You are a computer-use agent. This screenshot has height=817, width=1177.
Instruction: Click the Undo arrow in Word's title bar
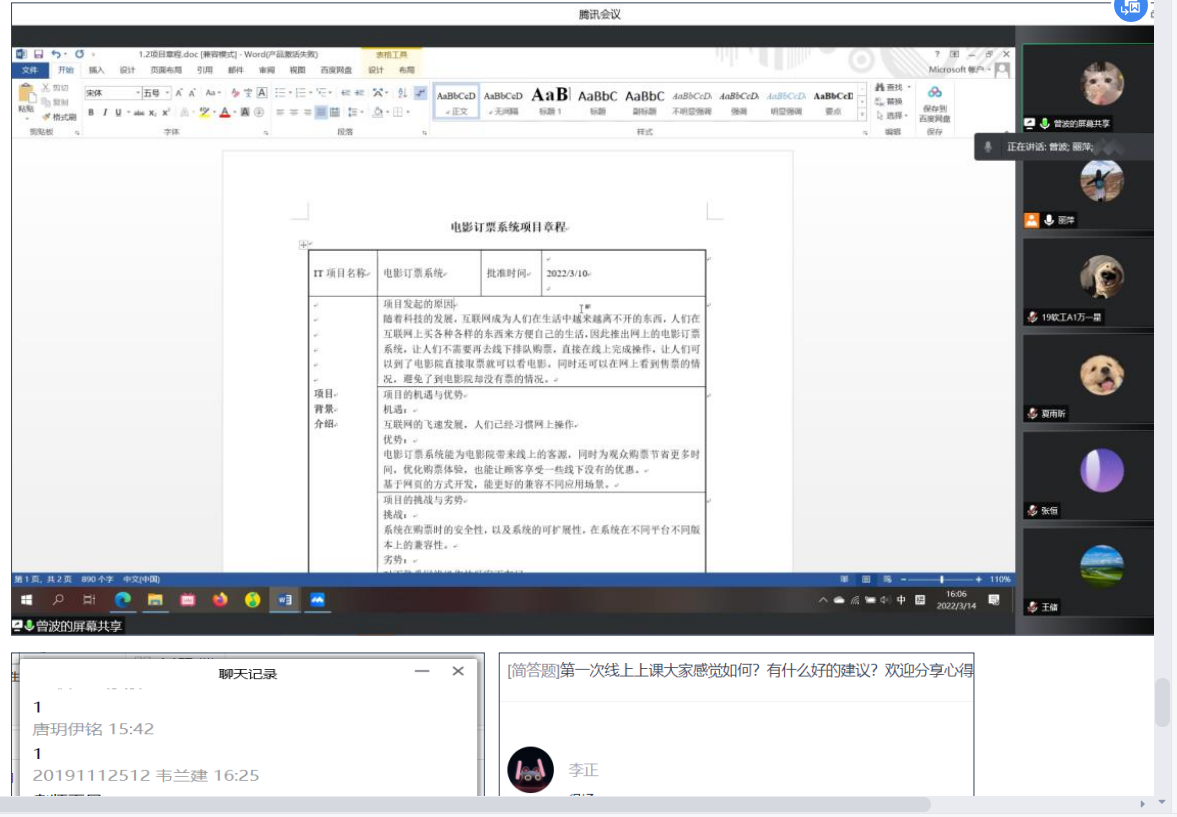tap(56, 54)
